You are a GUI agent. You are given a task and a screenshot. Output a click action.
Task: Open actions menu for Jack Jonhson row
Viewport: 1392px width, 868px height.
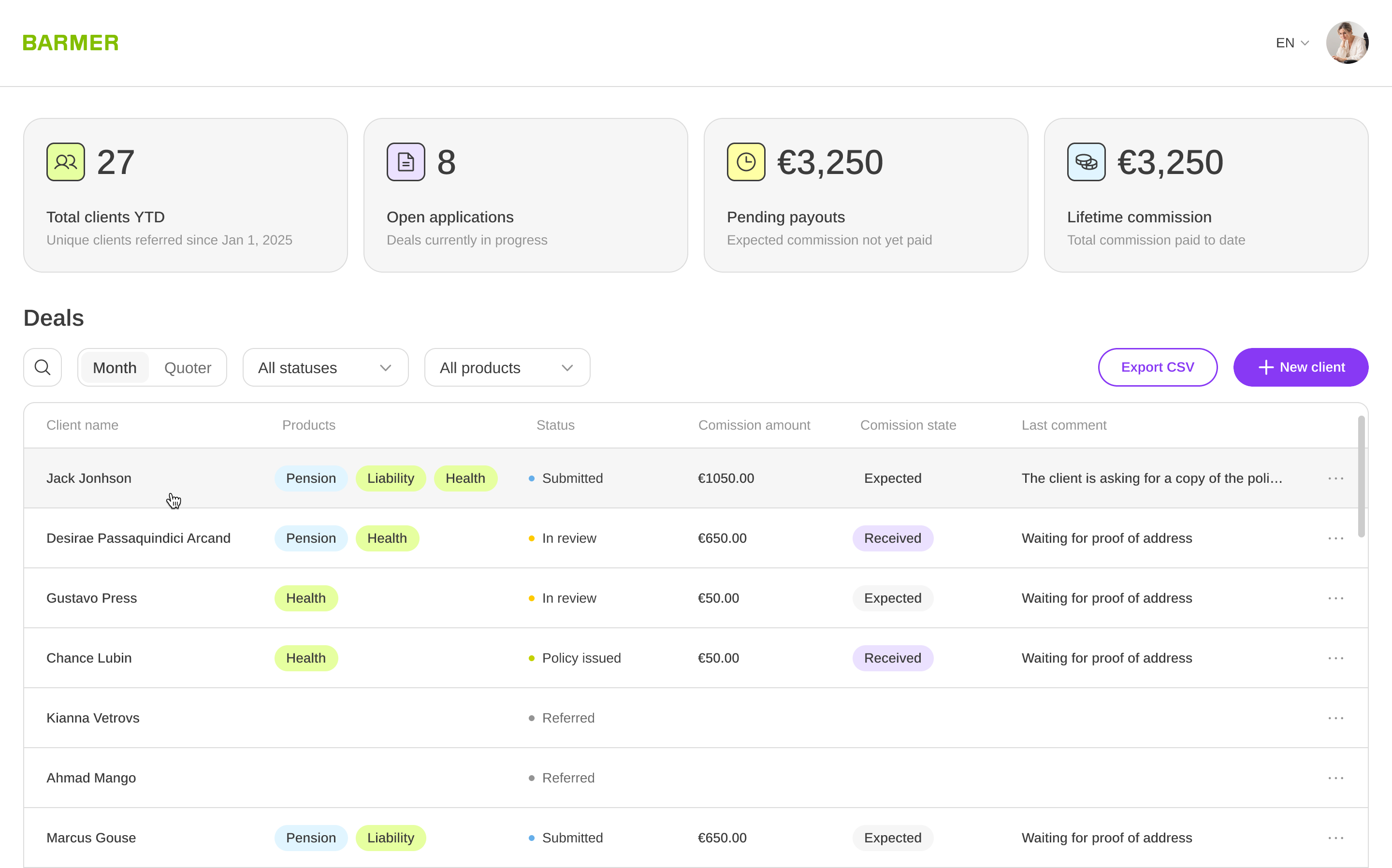1337,477
